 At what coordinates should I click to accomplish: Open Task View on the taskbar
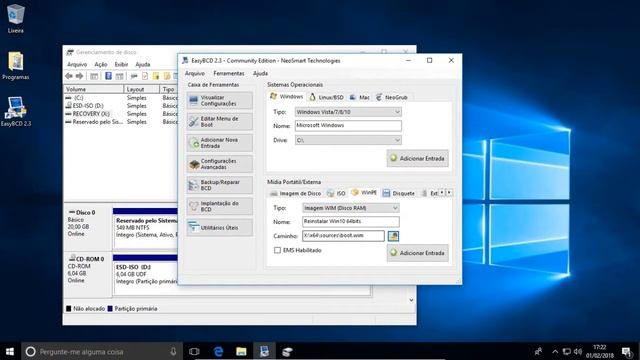click(x=194, y=351)
